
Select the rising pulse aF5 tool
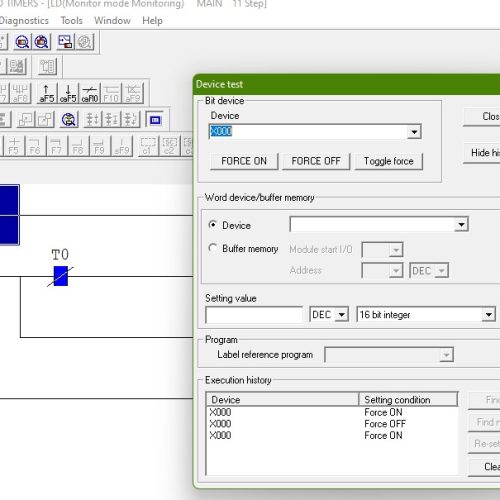click(x=46, y=93)
